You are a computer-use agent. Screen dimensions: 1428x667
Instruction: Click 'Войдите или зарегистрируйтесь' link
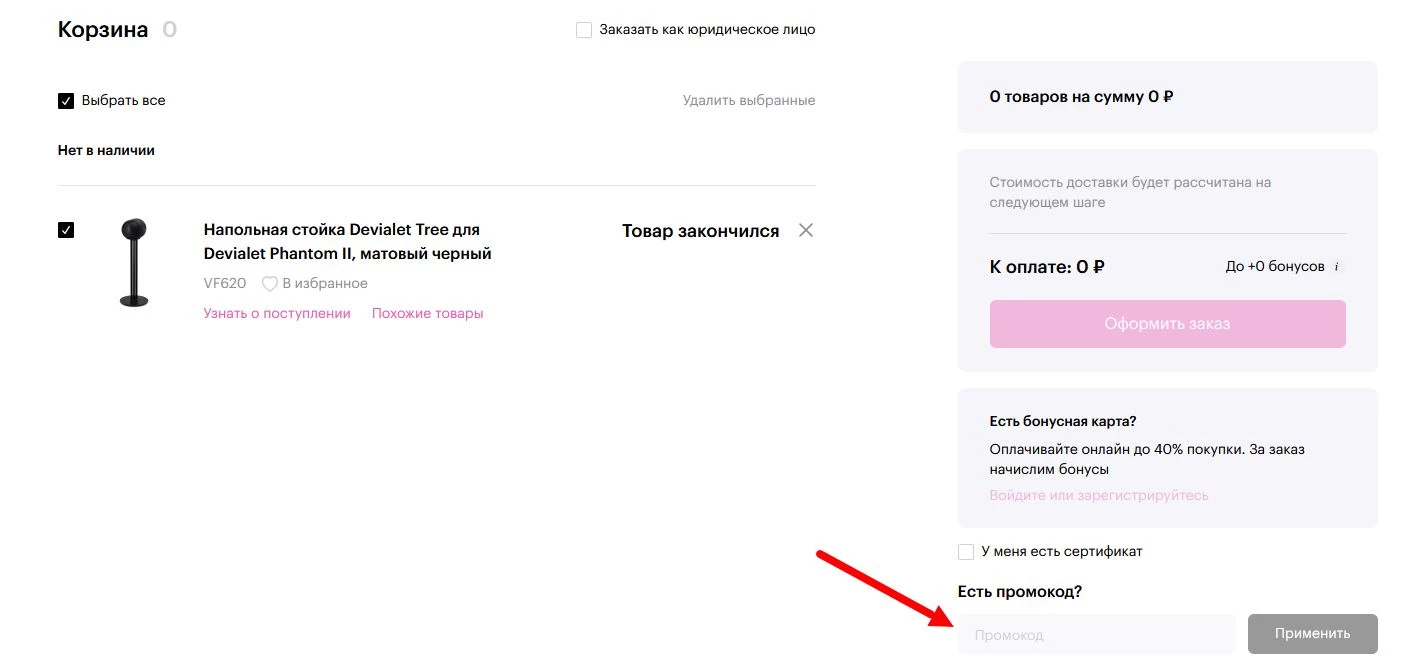[1099, 495]
